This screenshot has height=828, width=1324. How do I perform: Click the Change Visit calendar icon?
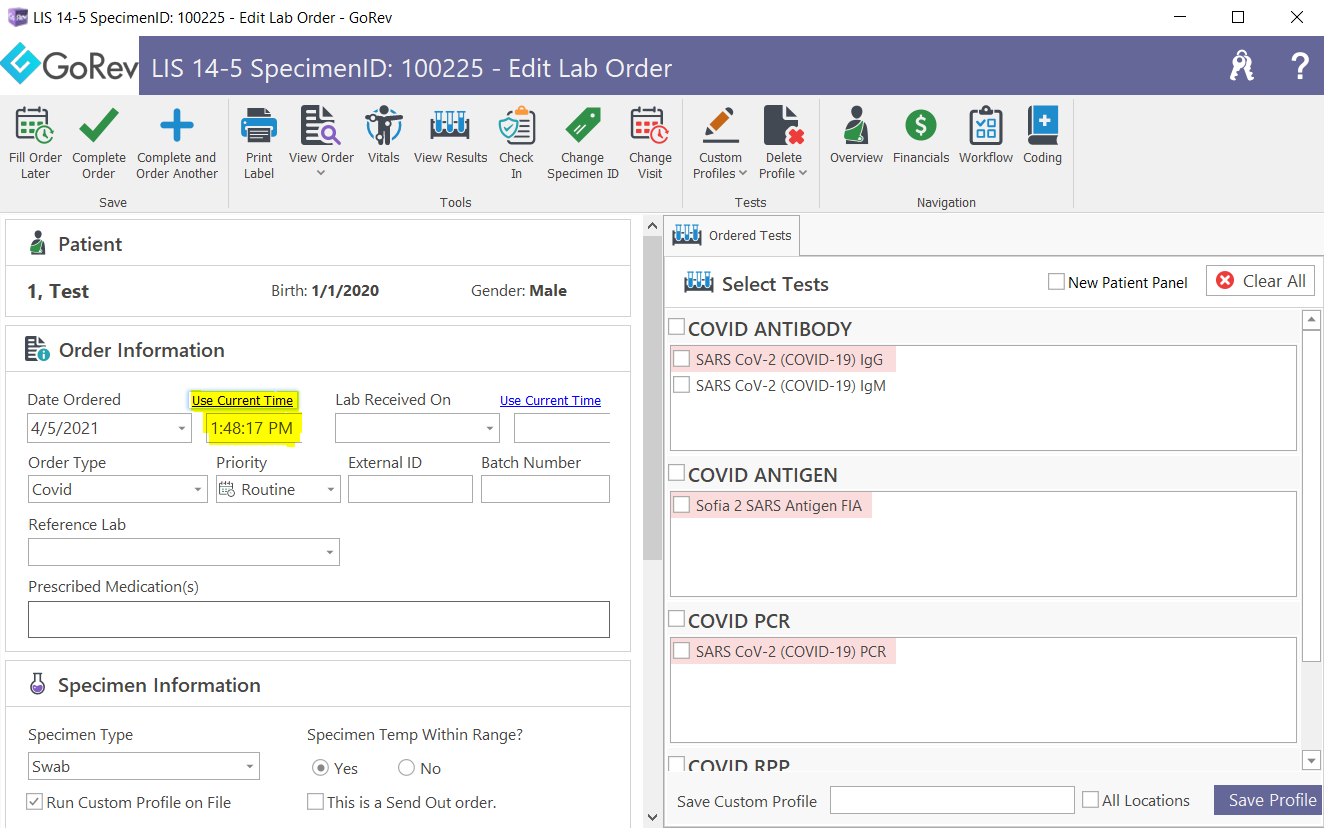pyautogui.click(x=650, y=126)
